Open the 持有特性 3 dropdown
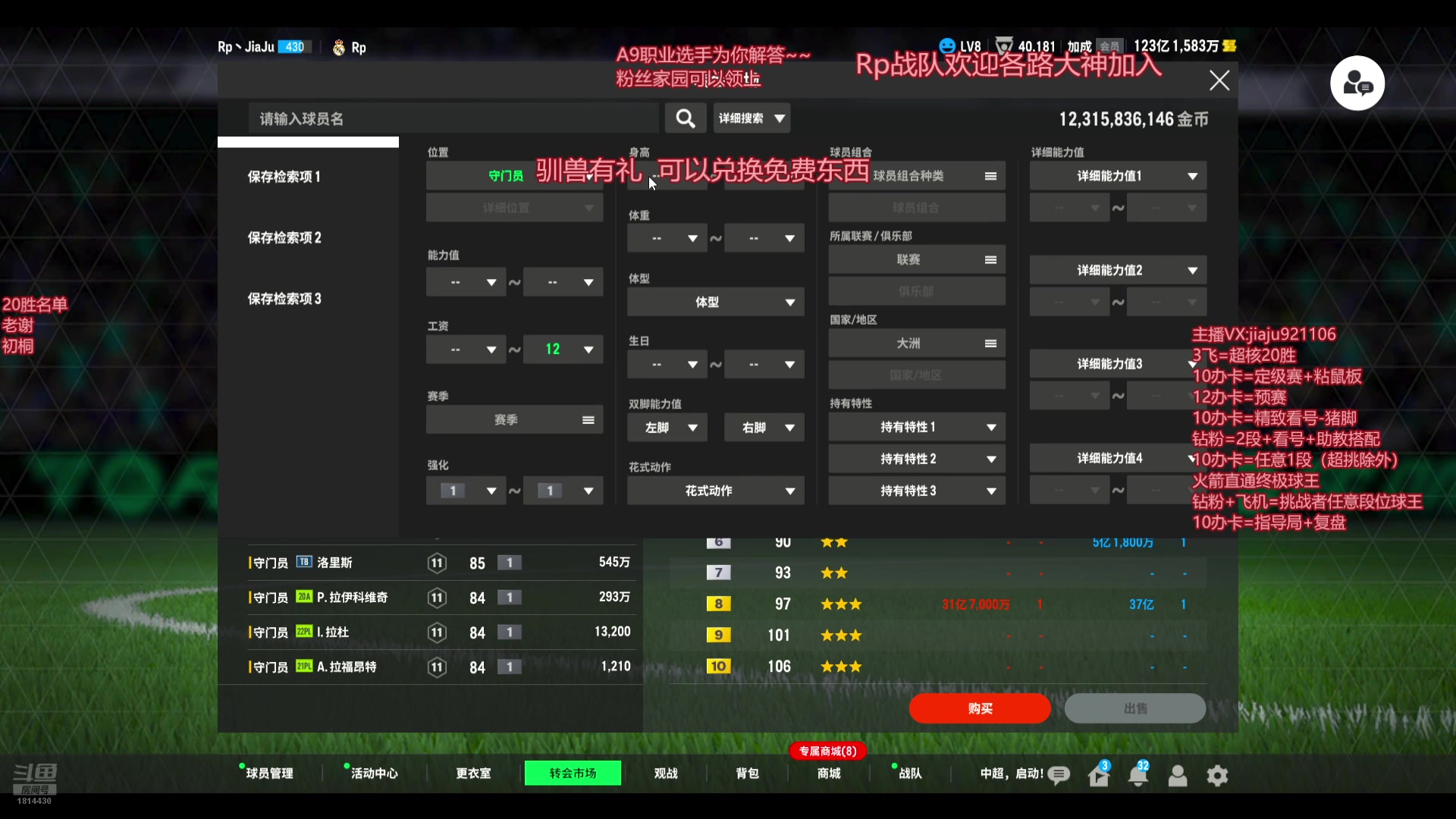1456x819 pixels. [917, 491]
